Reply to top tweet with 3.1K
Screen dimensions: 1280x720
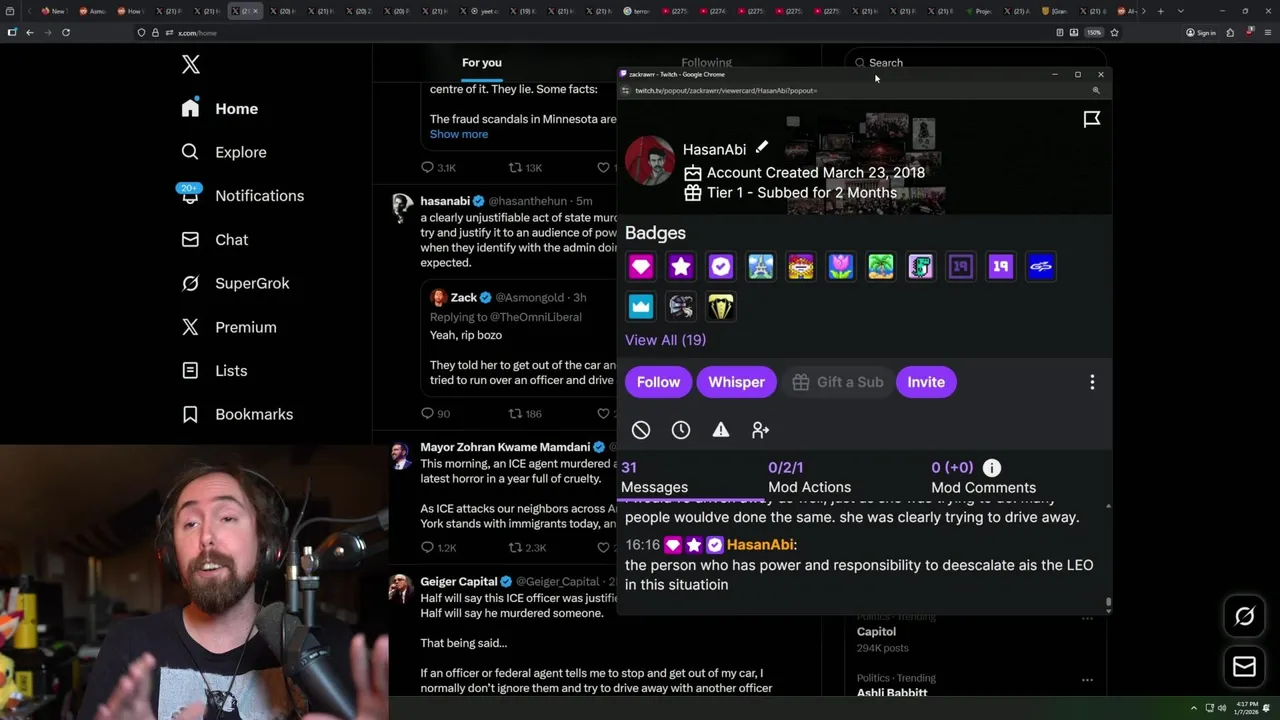tap(439, 168)
